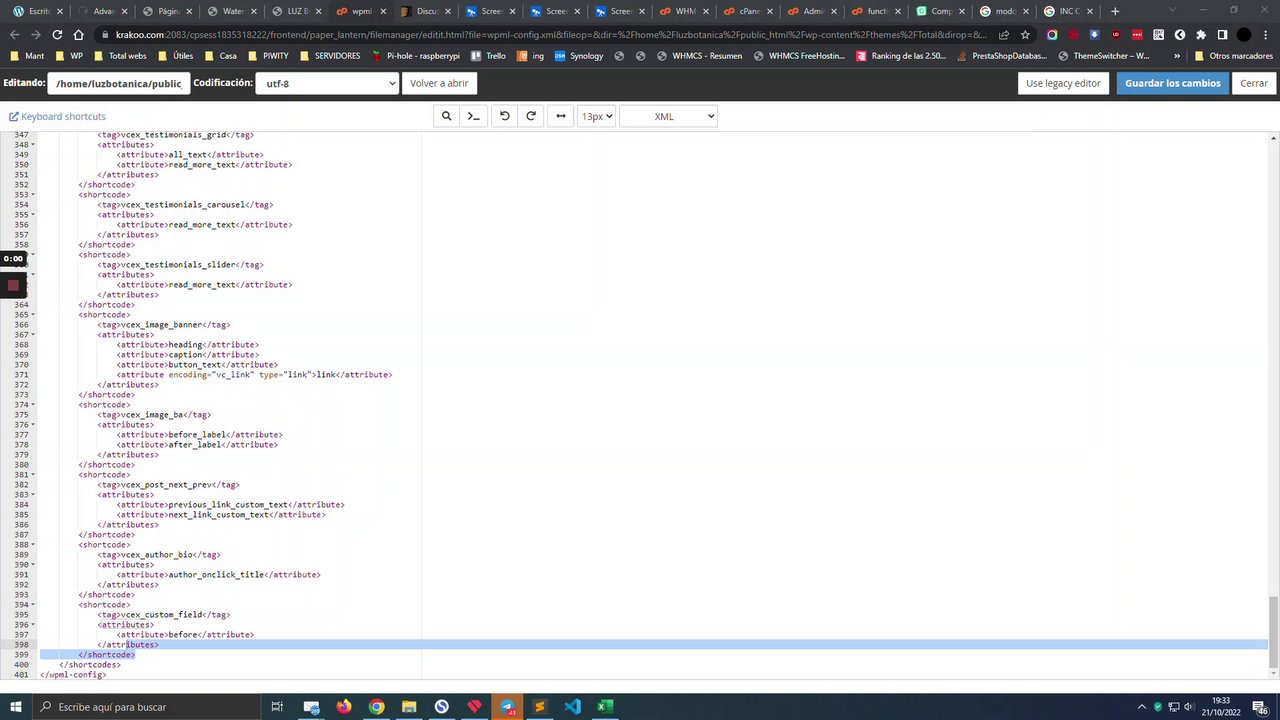
Task: Open the Pi-hole - raspberrypi bookmark
Action: [415, 56]
